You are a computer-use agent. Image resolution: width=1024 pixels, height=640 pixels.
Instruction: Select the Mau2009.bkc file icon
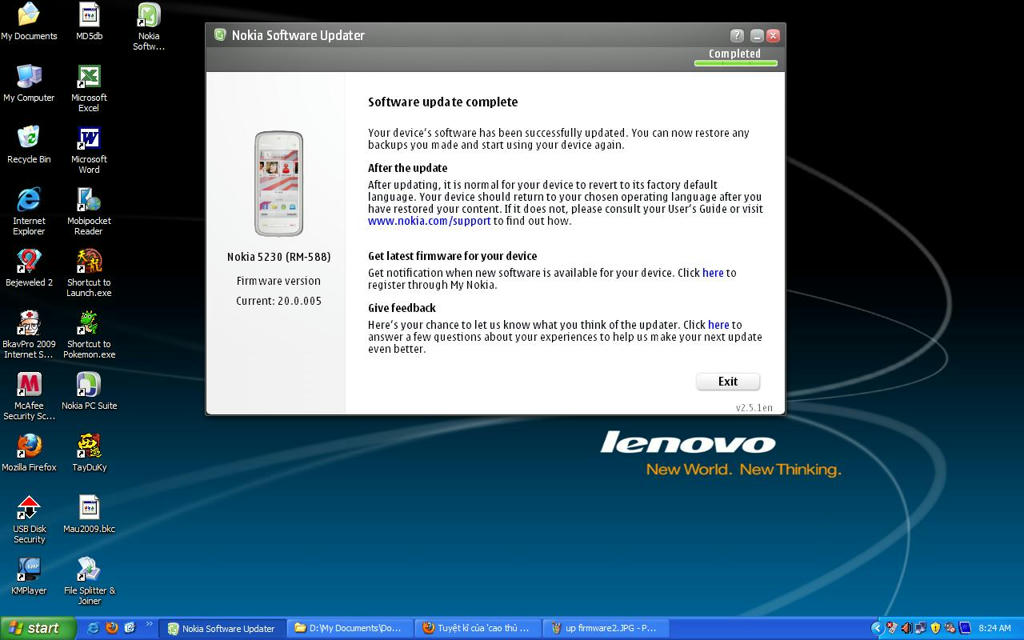(89, 515)
